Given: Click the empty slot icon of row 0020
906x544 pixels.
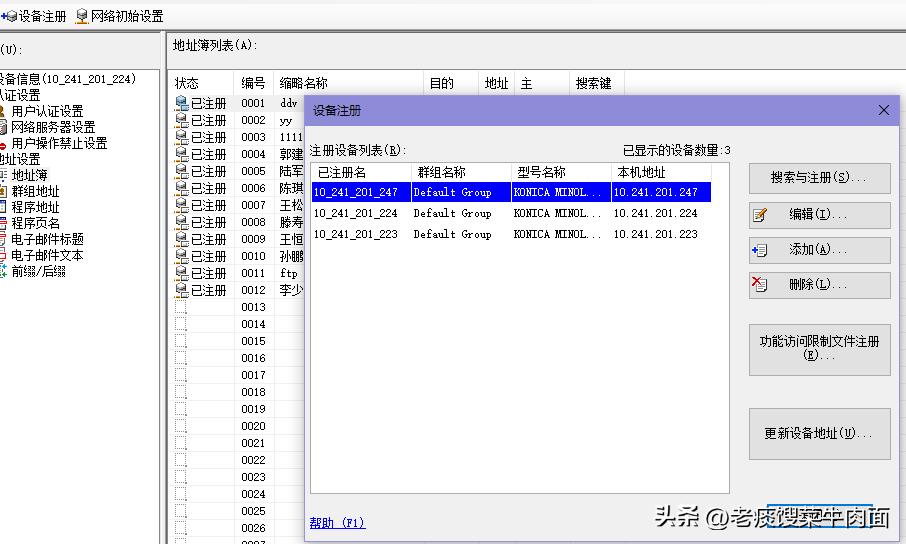Looking at the screenshot, I should [181, 426].
